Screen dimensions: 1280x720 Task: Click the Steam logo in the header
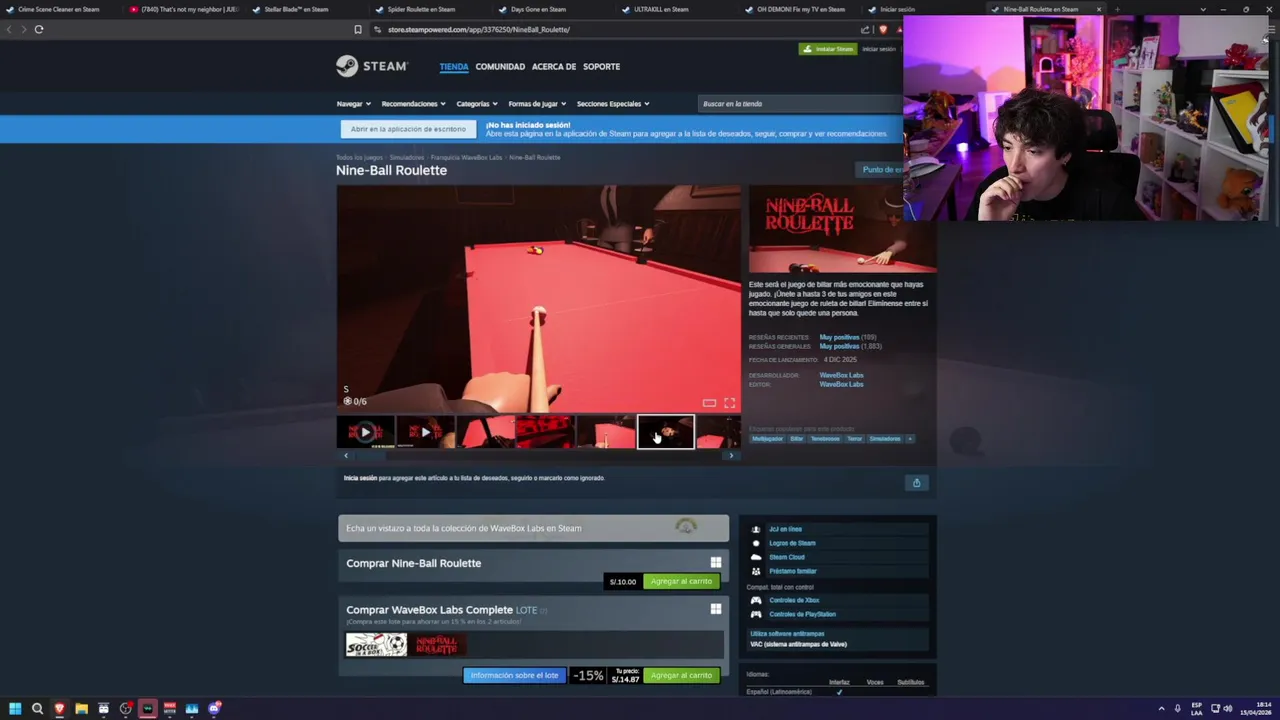(x=372, y=66)
